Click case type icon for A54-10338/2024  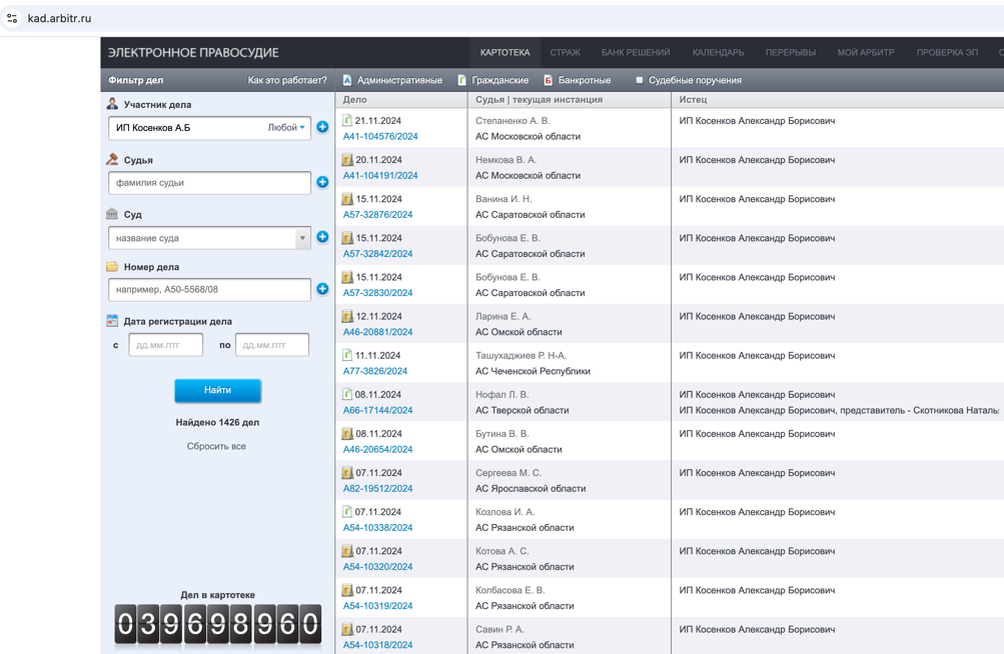pos(347,511)
